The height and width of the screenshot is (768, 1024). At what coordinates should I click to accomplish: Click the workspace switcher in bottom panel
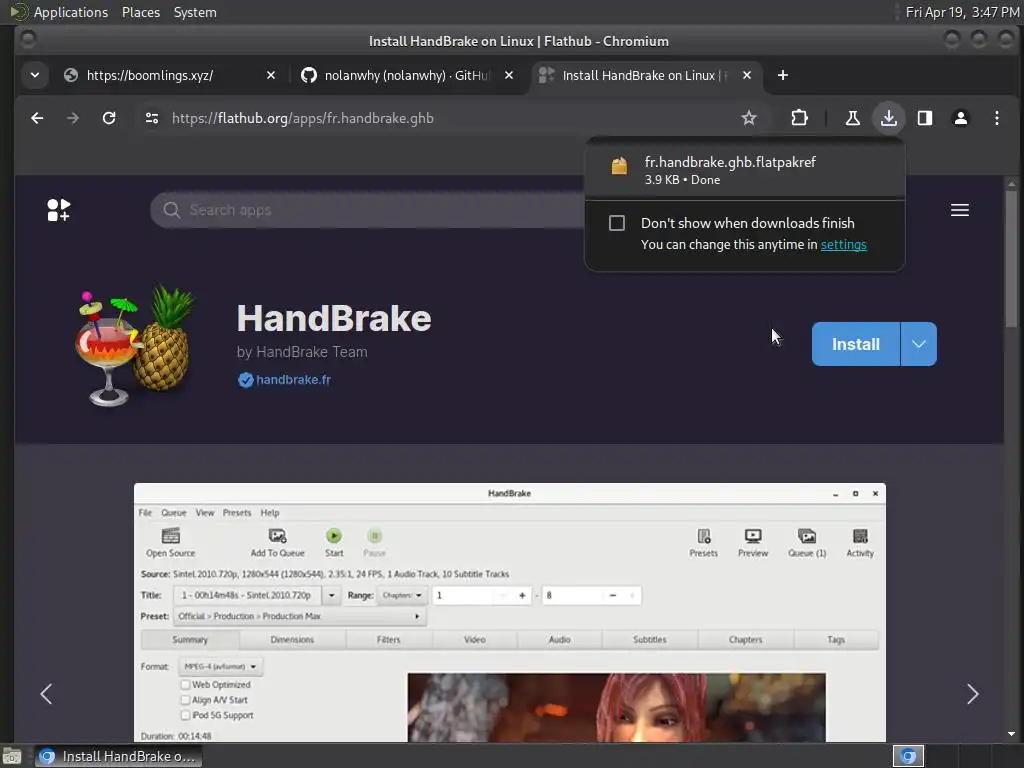(x=908, y=756)
